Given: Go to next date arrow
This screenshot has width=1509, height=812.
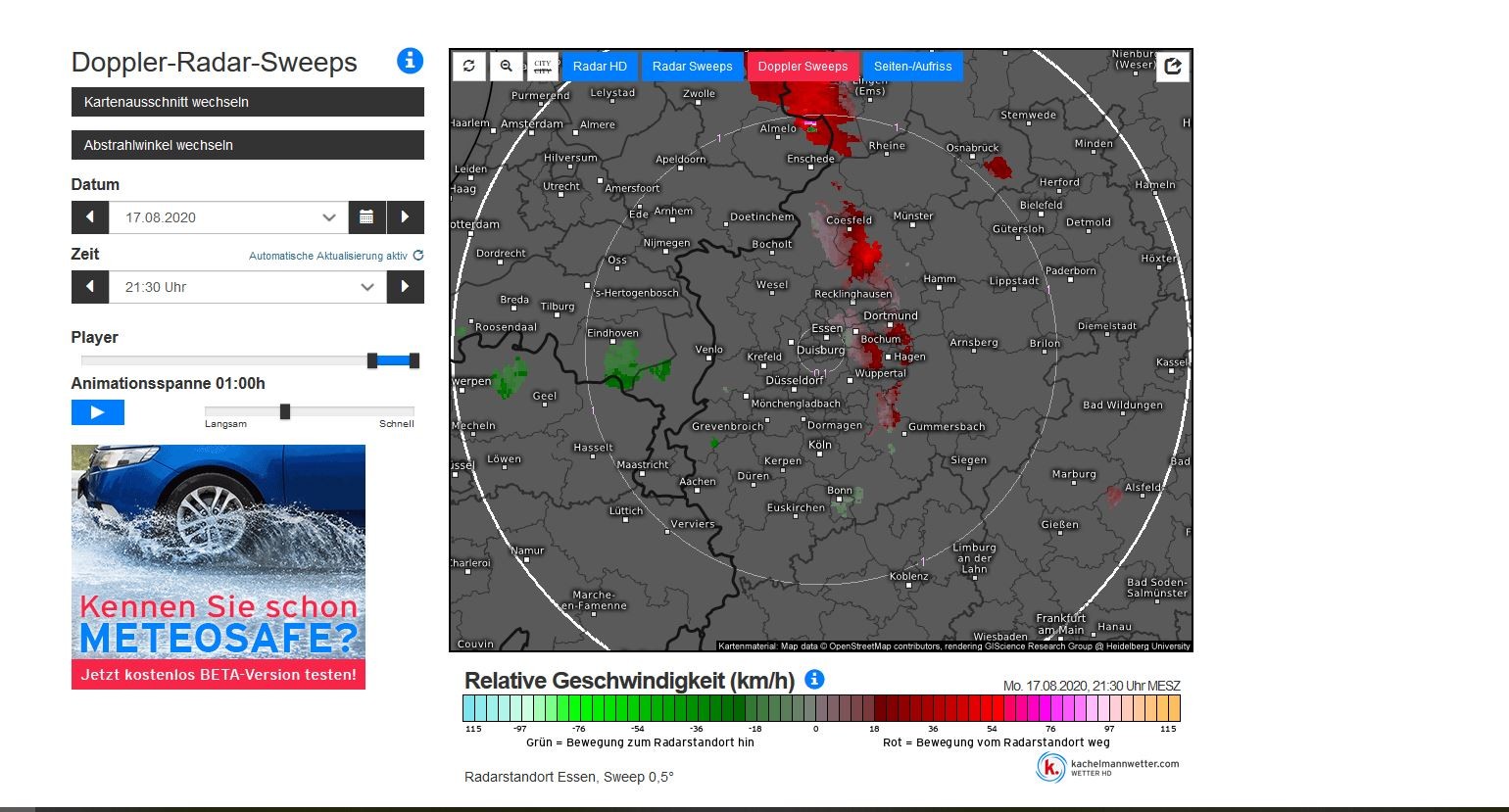Looking at the screenshot, I should pyautogui.click(x=406, y=217).
